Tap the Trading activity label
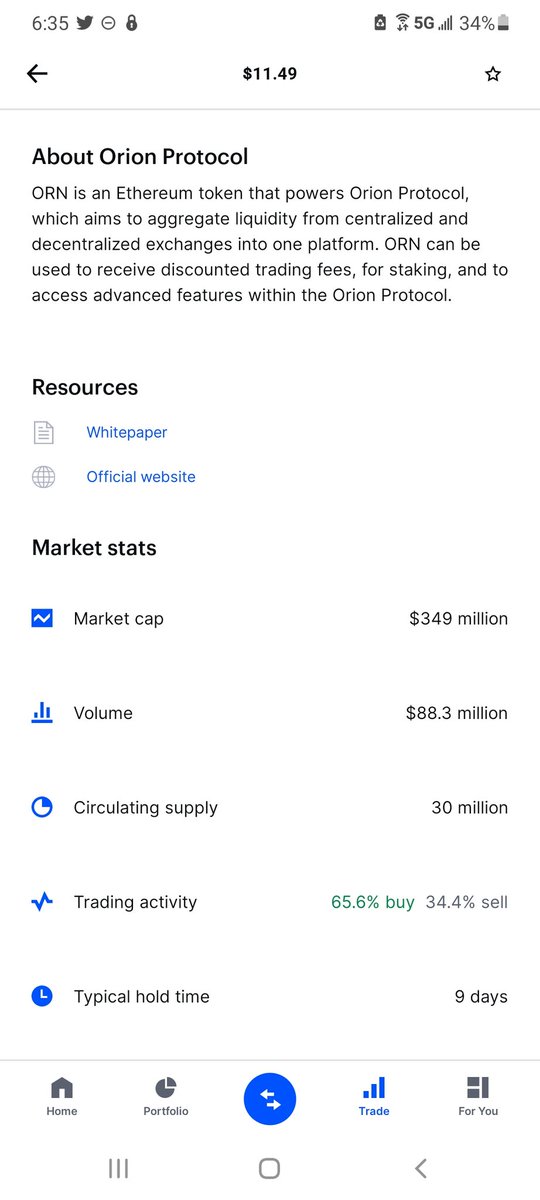 click(x=135, y=902)
